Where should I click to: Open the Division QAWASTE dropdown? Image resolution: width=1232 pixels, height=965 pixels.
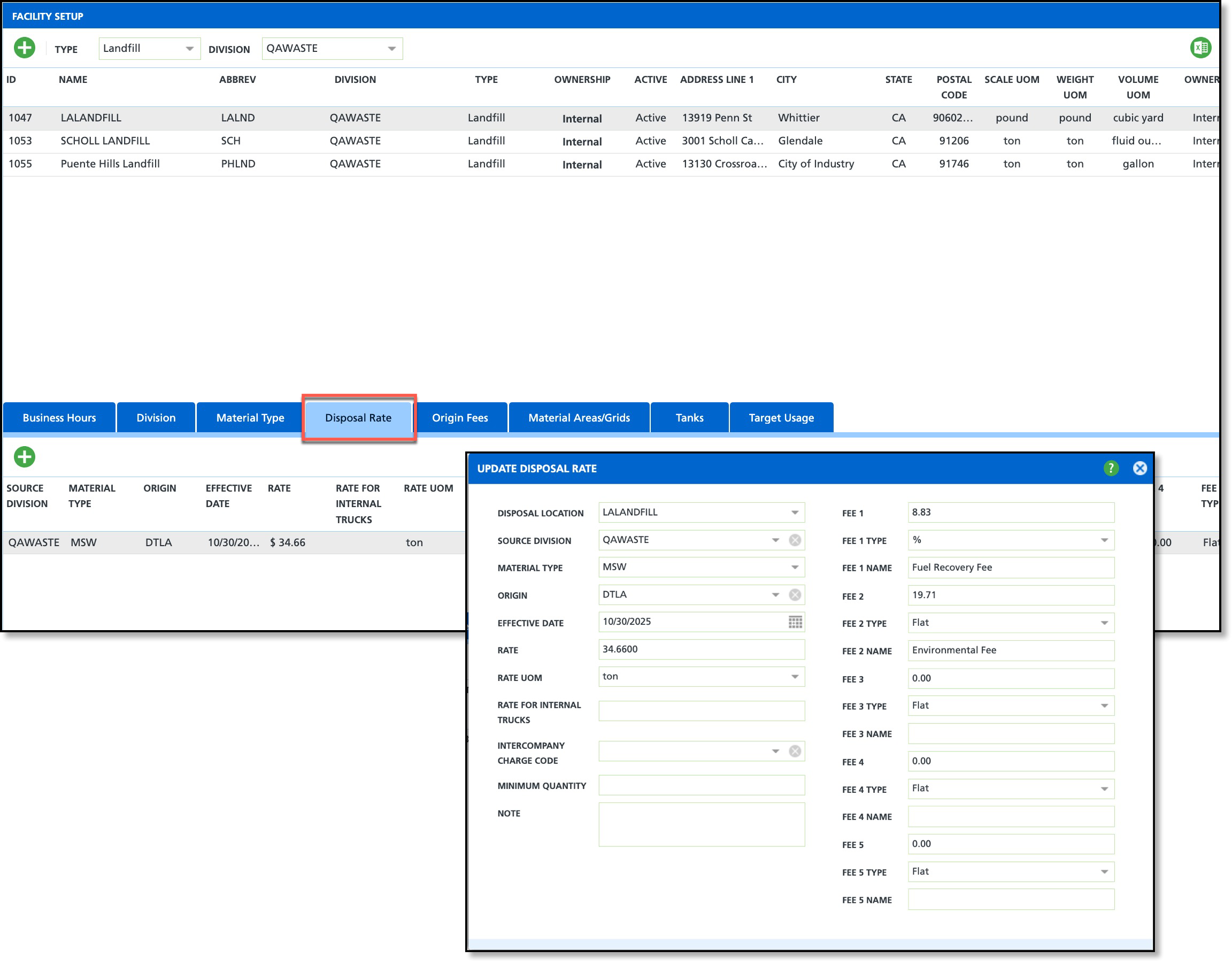(391, 49)
